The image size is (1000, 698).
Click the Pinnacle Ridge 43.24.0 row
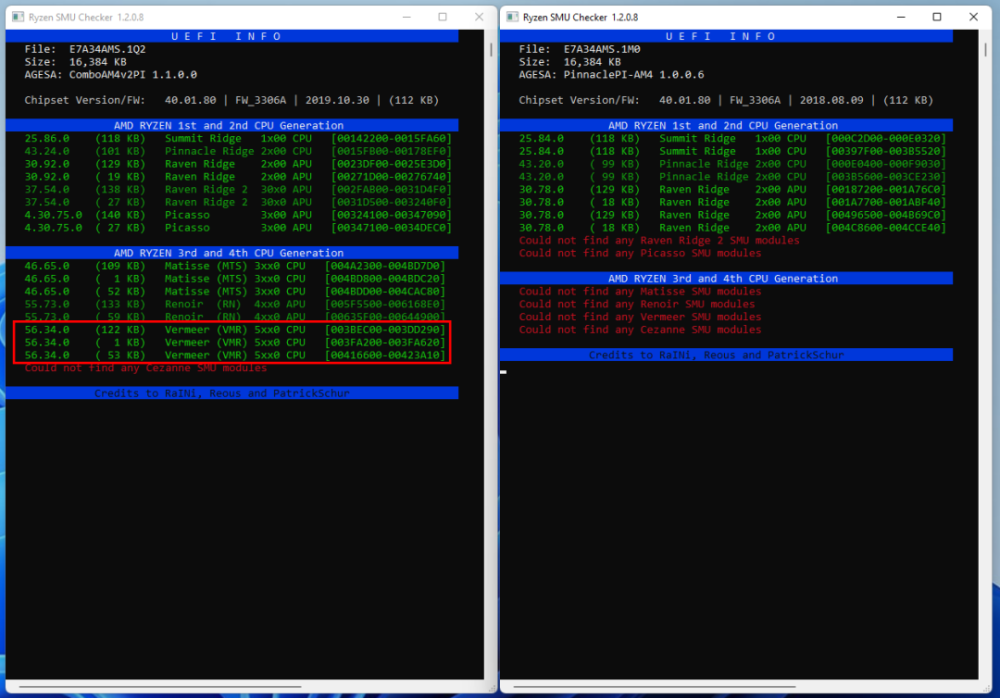click(238, 151)
